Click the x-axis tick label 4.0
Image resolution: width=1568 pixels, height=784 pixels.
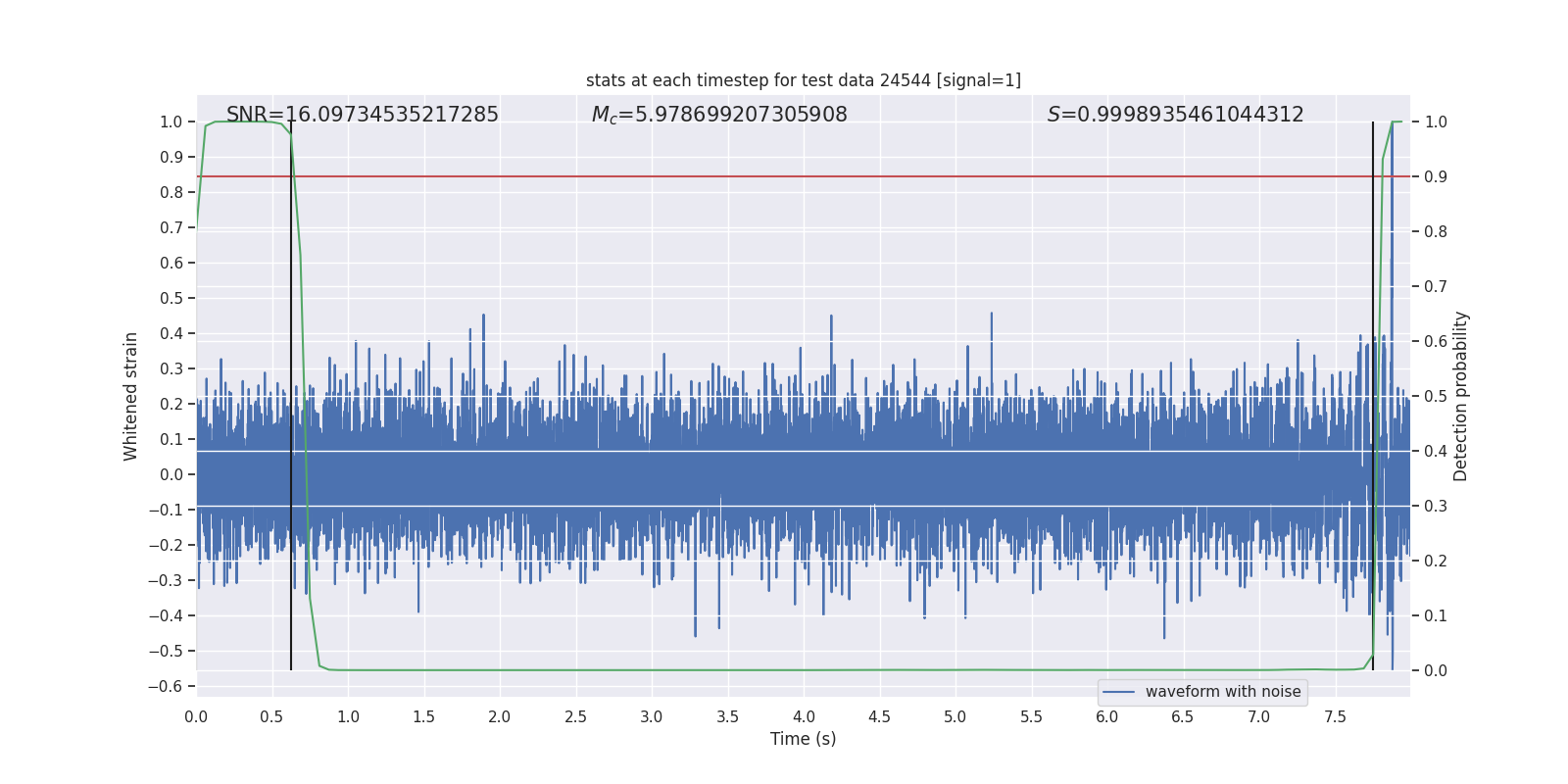(804, 716)
